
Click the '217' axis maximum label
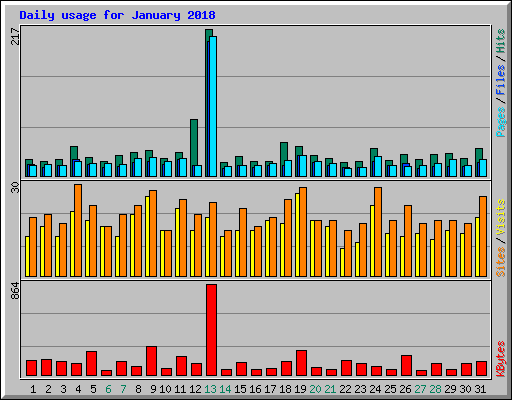[15, 36]
